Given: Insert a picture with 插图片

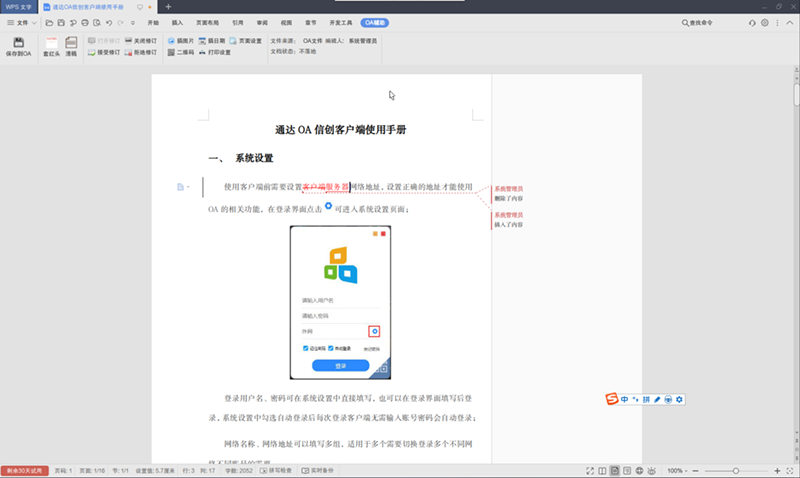Looking at the screenshot, I should [181, 41].
